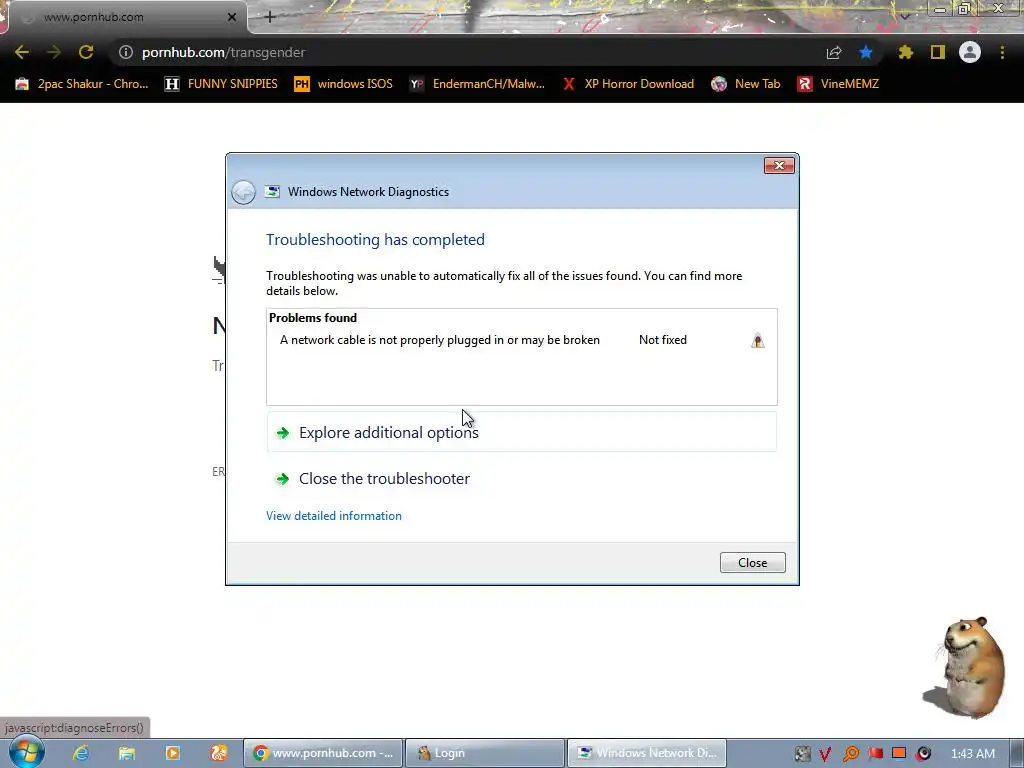Click the orange square tray icon
The image size is (1024, 768).
point(899,753)
